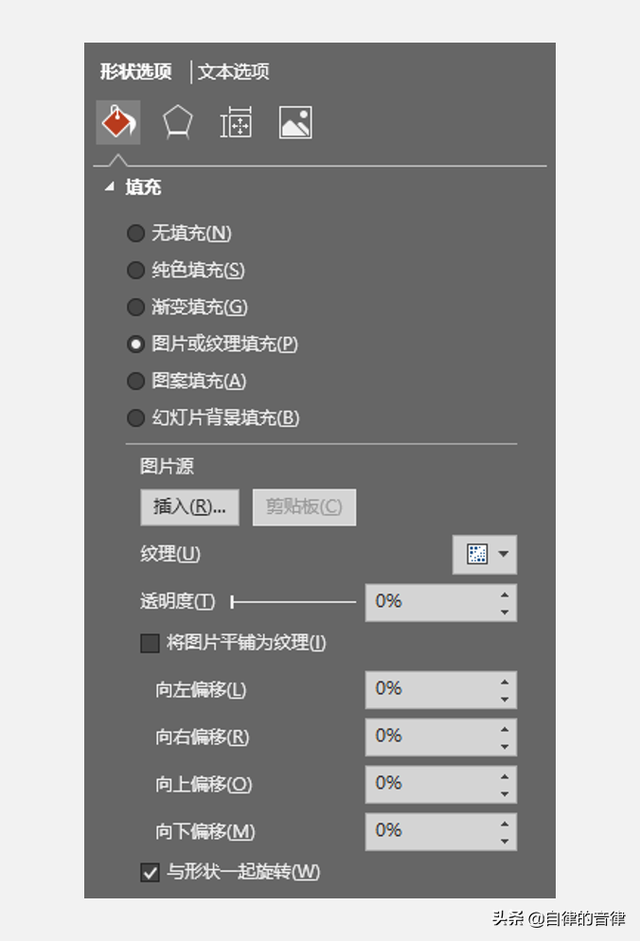Image resolution: width=640 pixels, height=941 pixels.
Task: Open the 纹理 texture picker icon
Action: [478, 555]
